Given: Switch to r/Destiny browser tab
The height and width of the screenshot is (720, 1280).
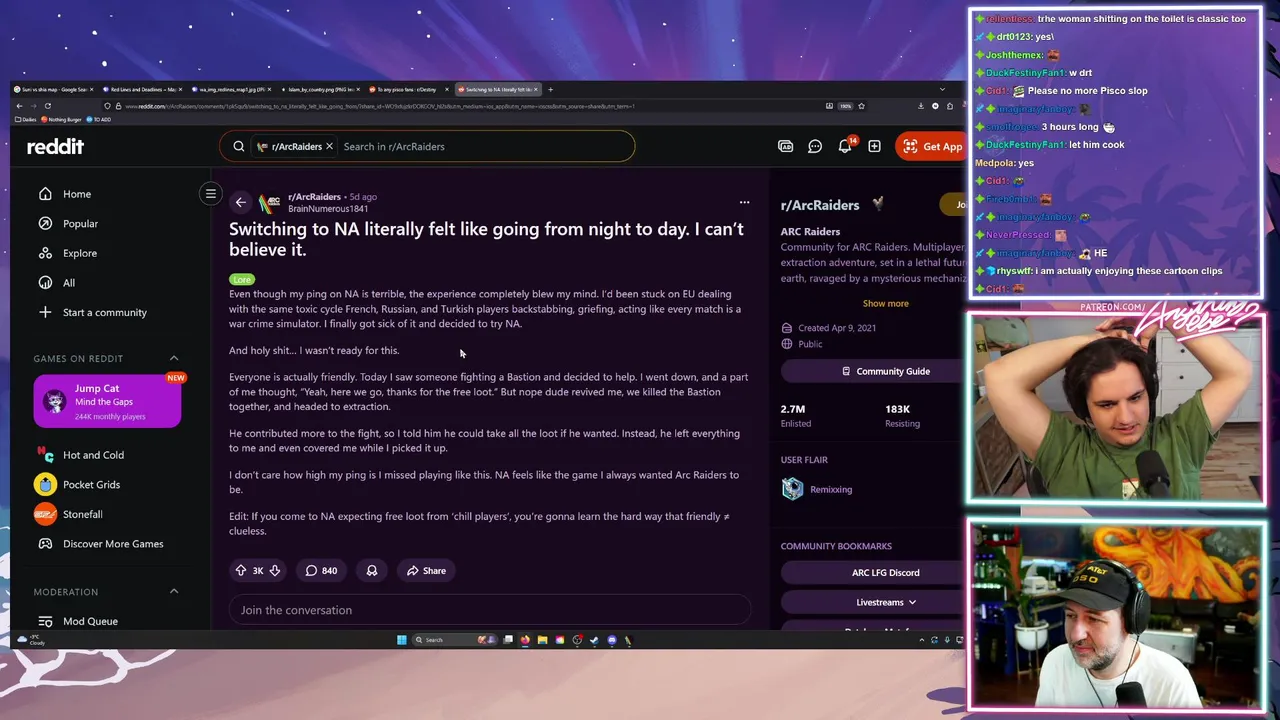Looking at the screenshot, I should click(x=407, y=89).
